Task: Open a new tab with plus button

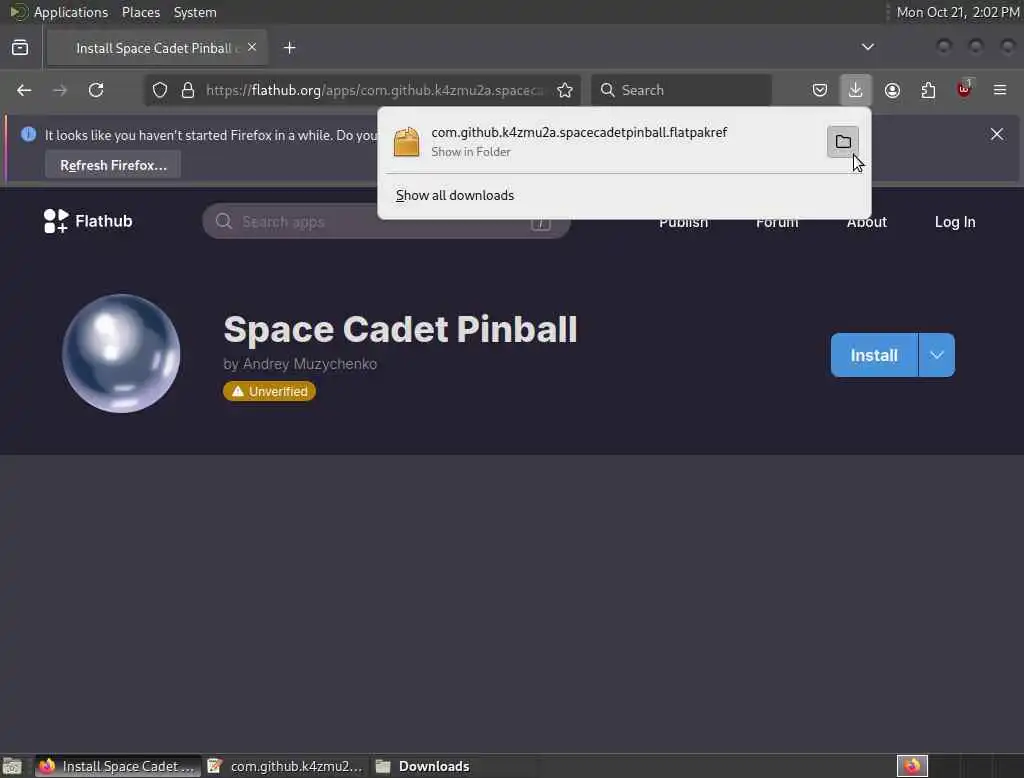Action: [289, 48]
